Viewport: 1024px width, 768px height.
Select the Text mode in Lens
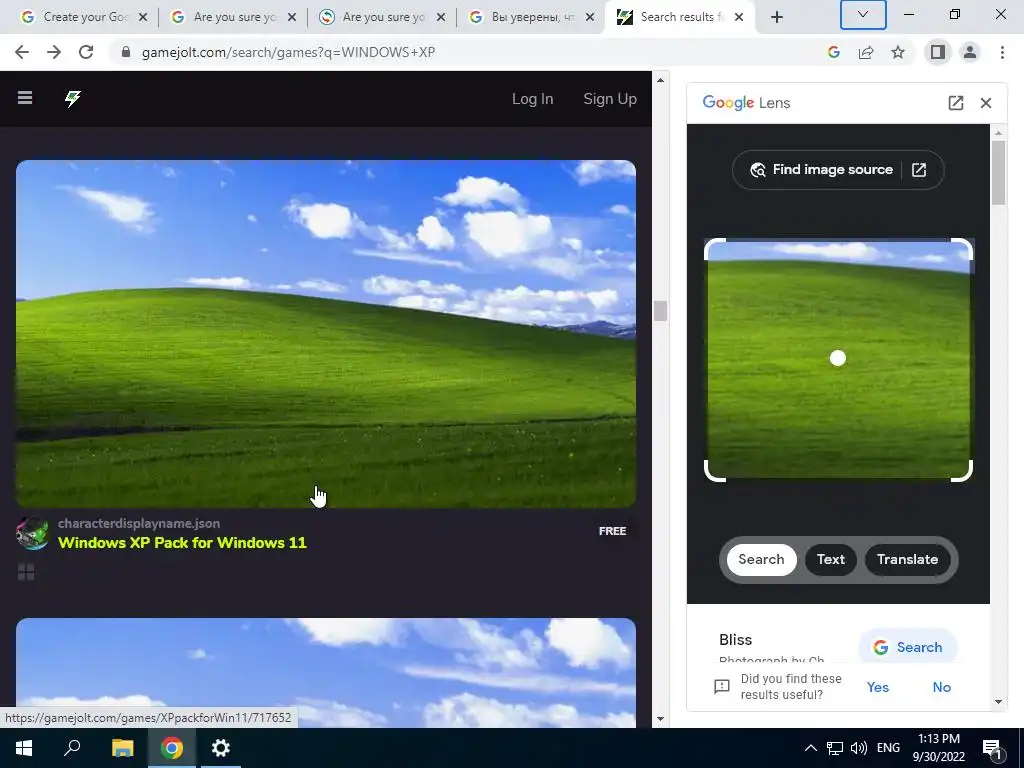tap(831, 560)
